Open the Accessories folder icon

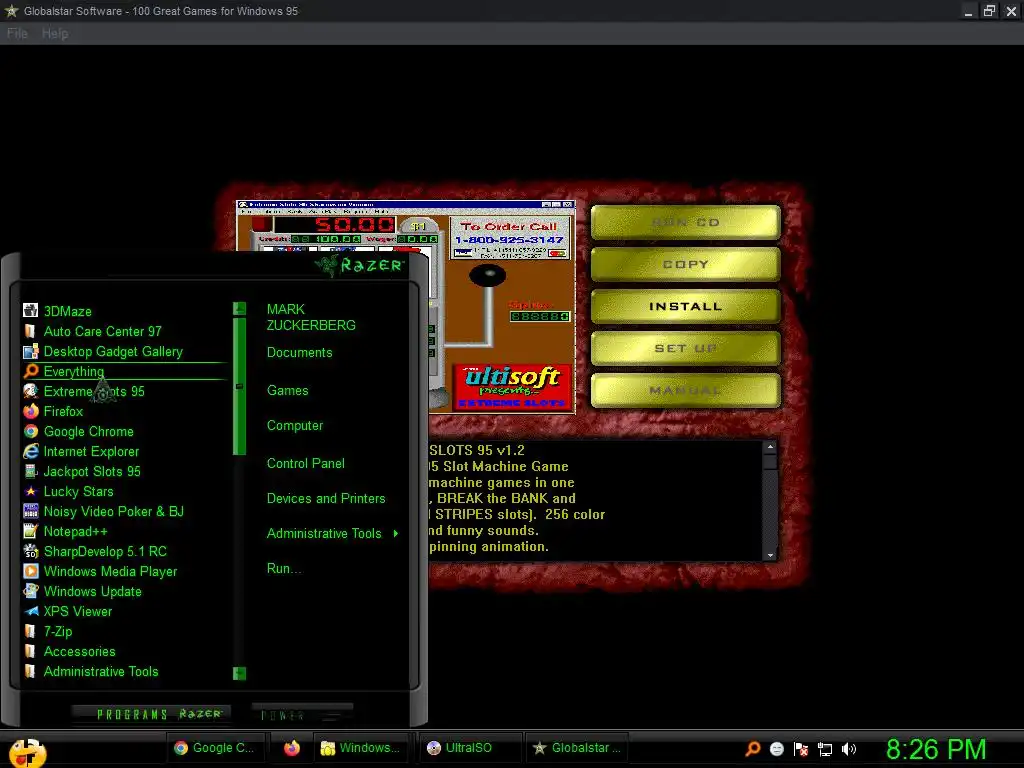click(x=30, y=651)
